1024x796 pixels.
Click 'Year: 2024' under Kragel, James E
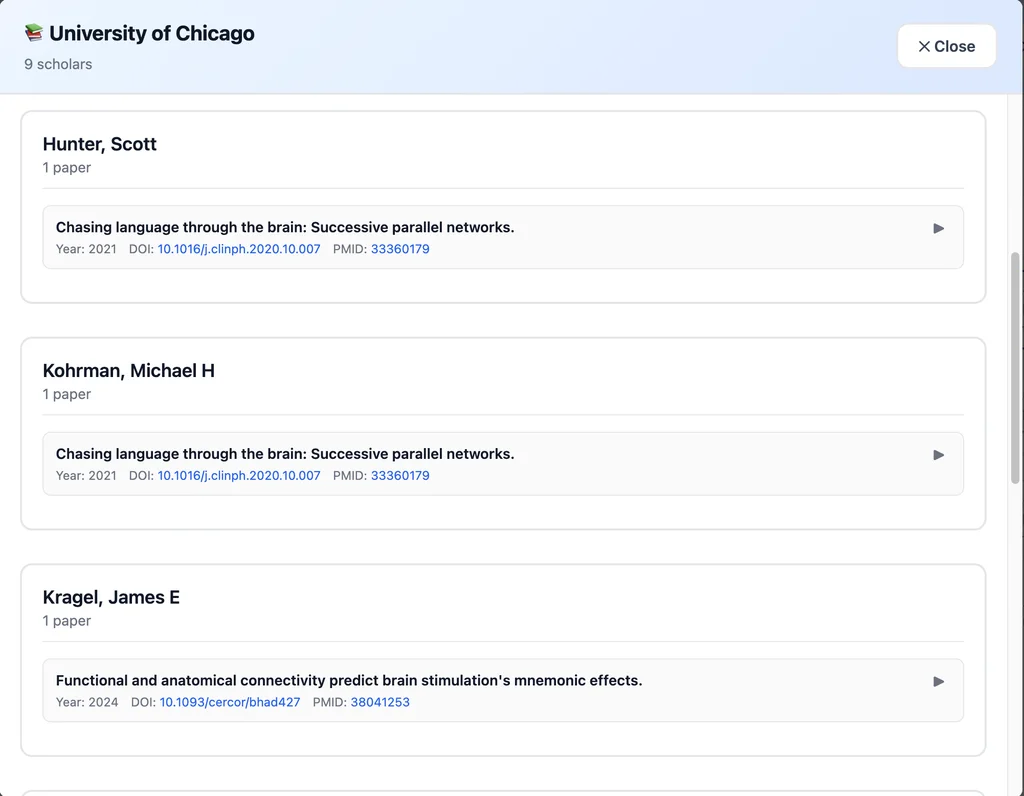(x=87, y=702)
